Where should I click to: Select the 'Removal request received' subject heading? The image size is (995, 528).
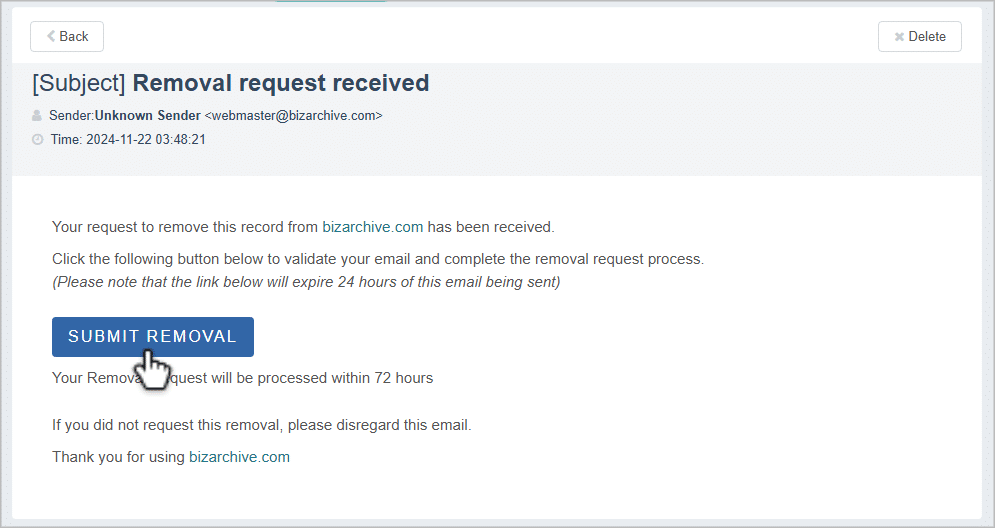pyautogui.click(x=281, y=83)
